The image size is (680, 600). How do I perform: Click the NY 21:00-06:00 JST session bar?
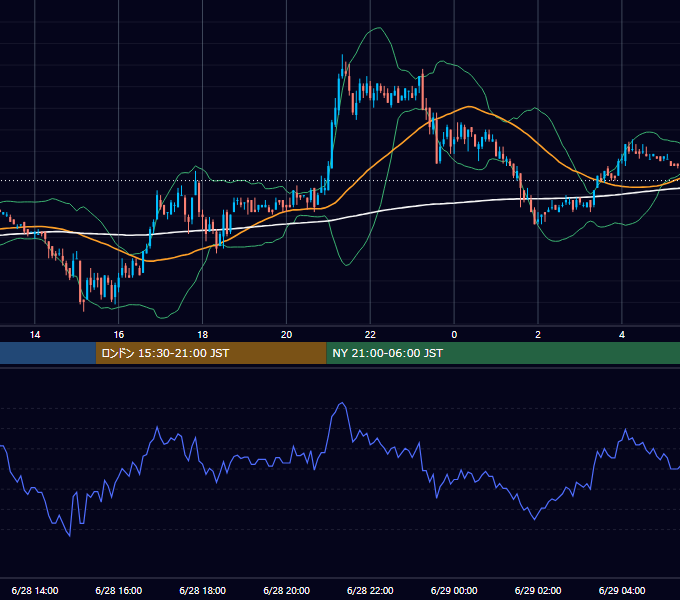(503, 353)
